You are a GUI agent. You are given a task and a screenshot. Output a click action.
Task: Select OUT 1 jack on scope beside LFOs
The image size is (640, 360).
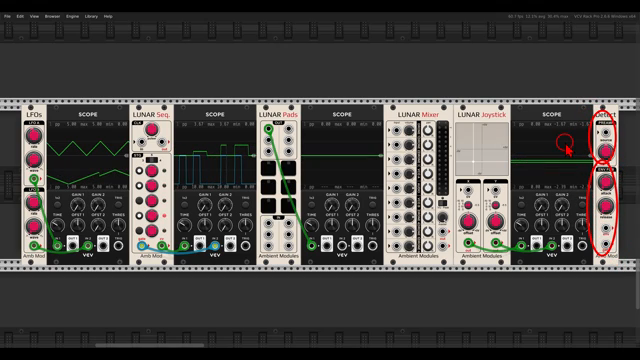click(x=73, y=246)
